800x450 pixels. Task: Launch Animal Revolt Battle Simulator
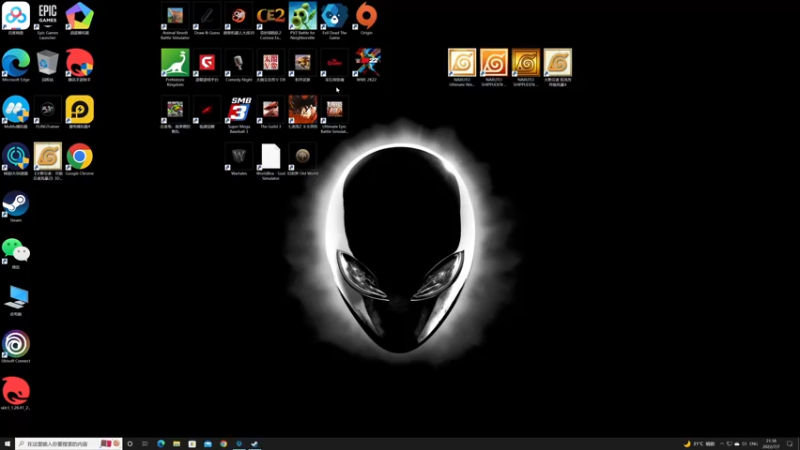(x=175, y=20)
